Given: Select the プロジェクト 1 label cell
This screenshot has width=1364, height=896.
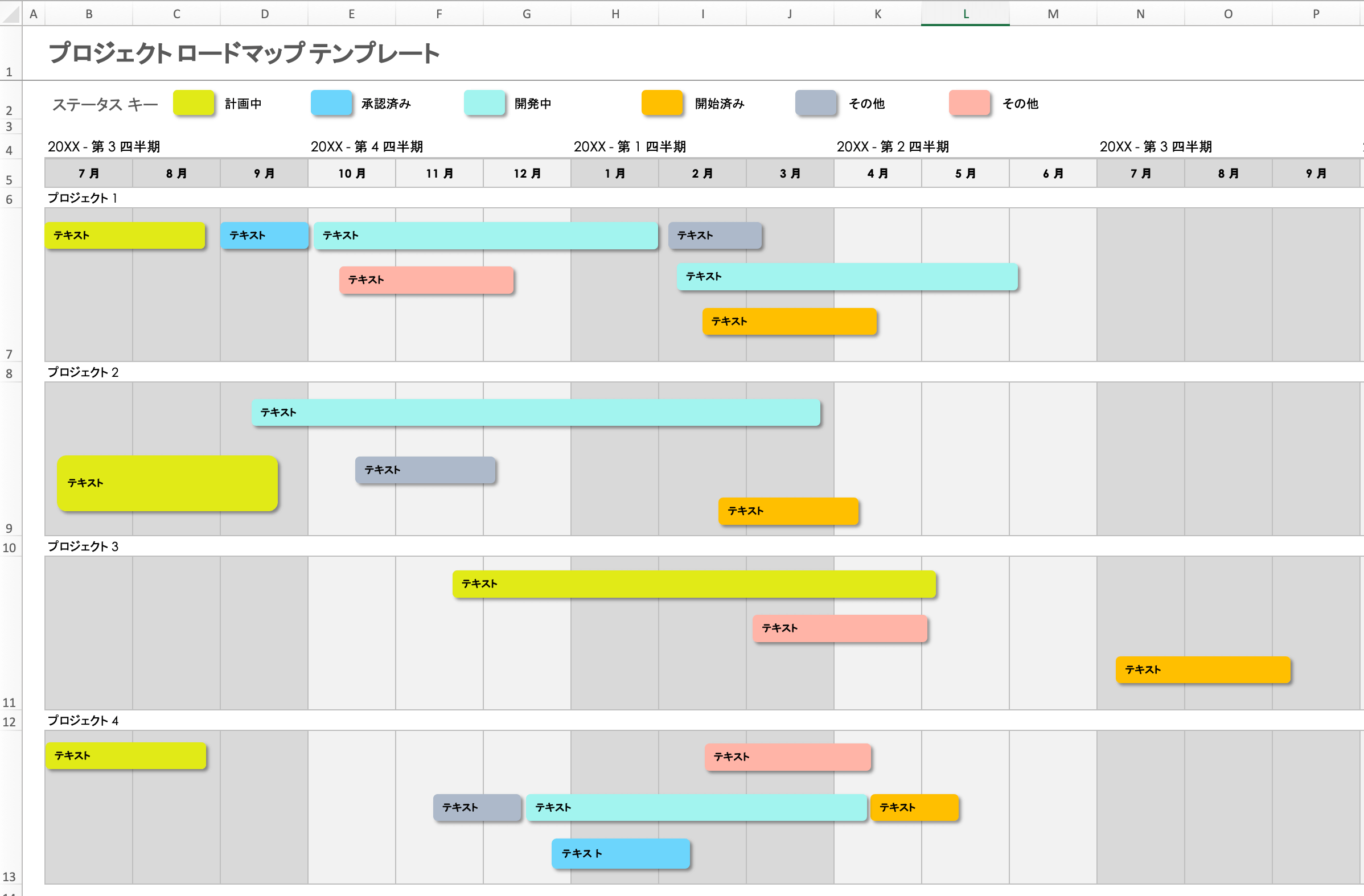Looking at the screenshot, I should (83, 197).
